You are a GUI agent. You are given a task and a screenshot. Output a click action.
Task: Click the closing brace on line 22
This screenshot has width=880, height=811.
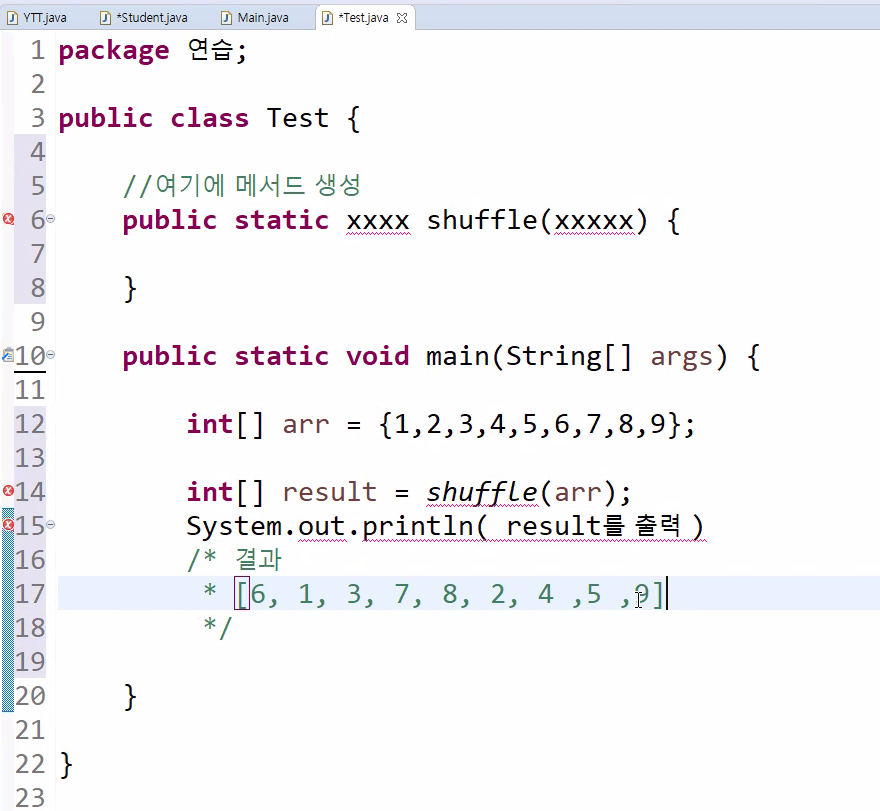(x=66, y=765)
